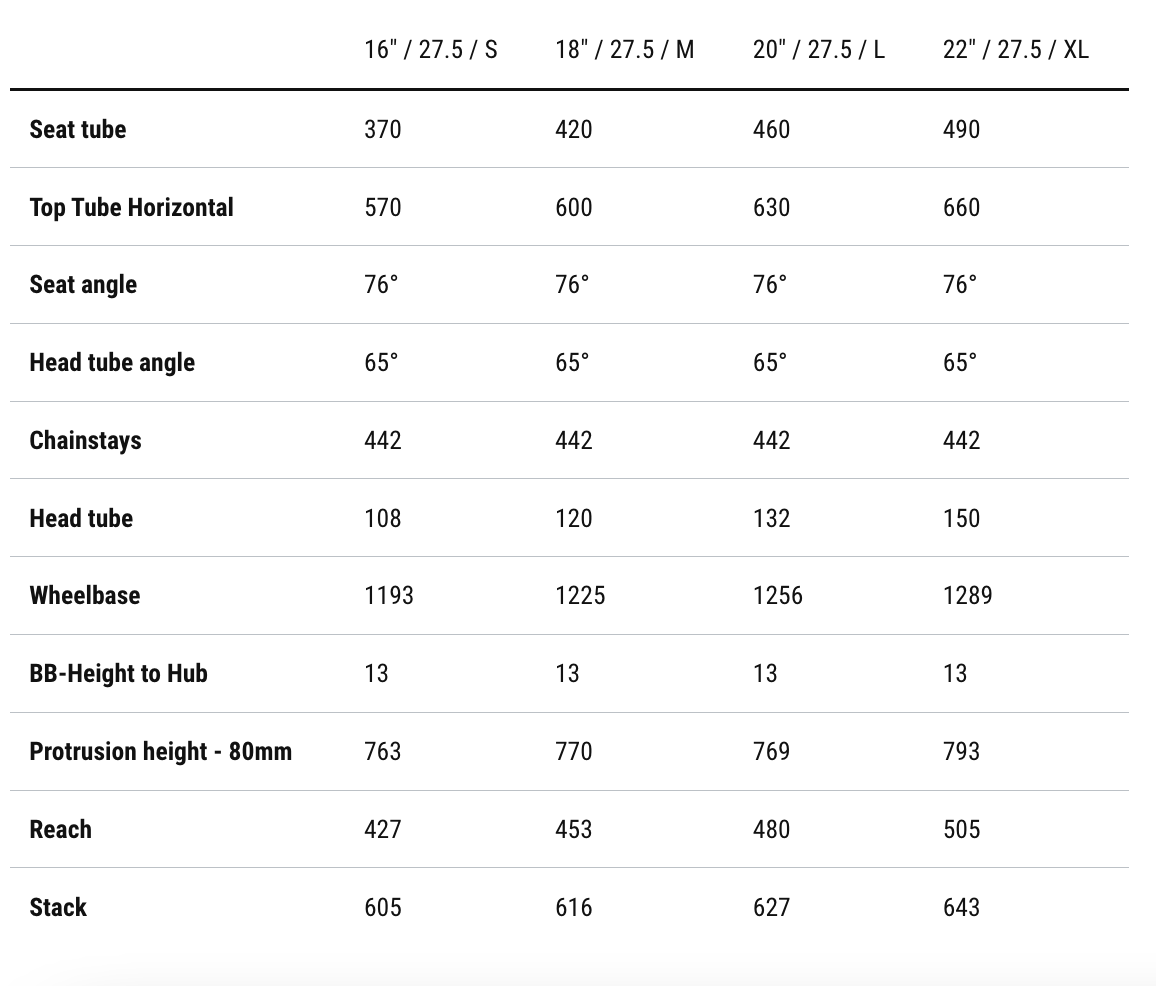Select the Stack row label
The image size is (1156, 986).
pos(58,908)
